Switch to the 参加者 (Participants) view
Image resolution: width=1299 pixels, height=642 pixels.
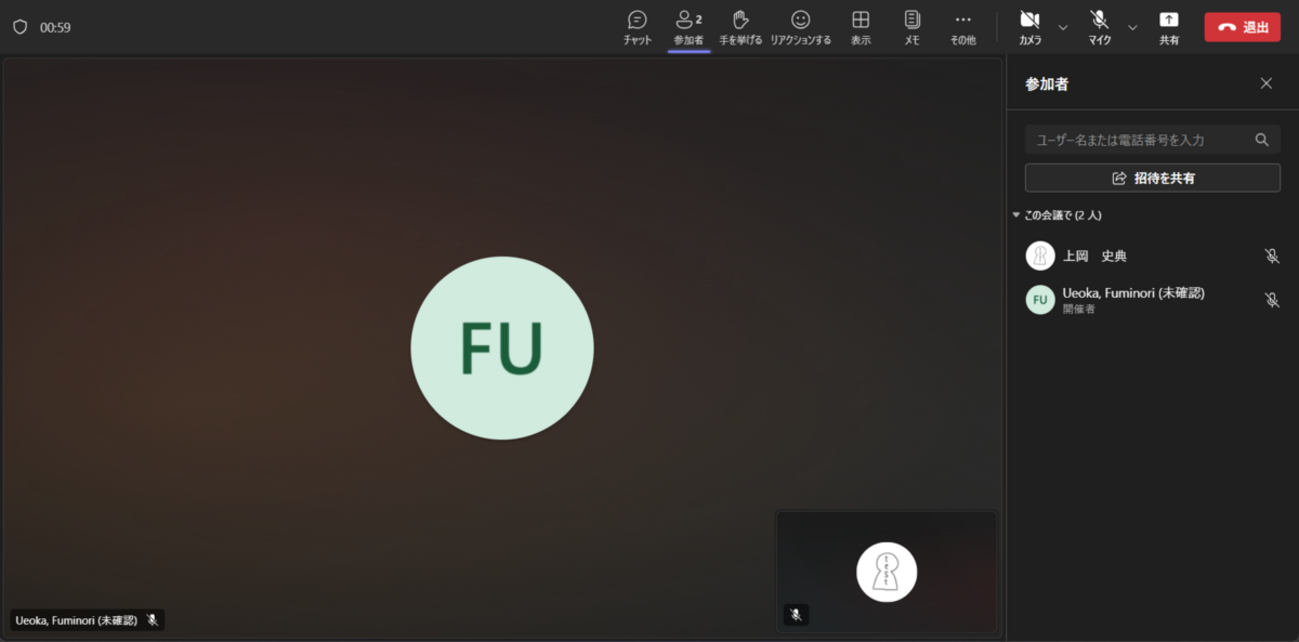pos(687,27)
